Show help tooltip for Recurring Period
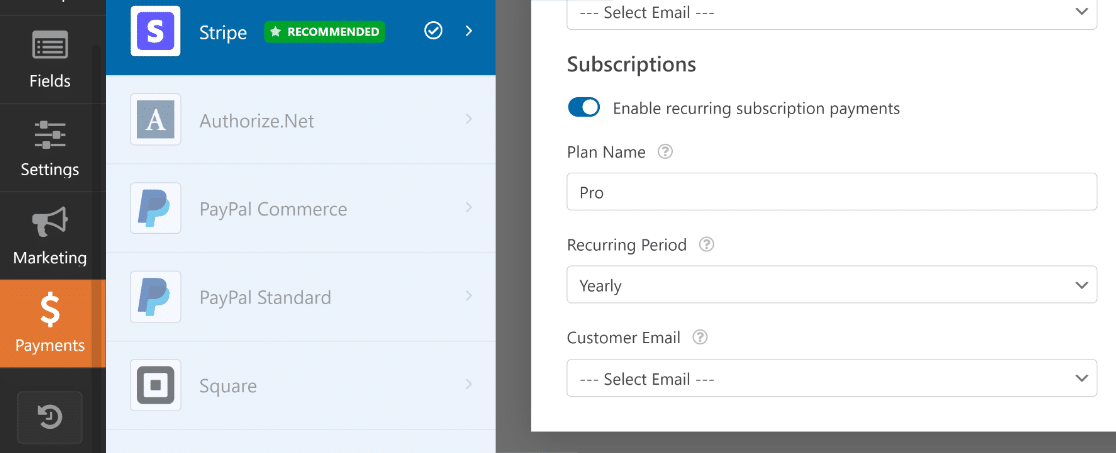The width and height of the screenshot is (1116, 453). click(706, 244)
